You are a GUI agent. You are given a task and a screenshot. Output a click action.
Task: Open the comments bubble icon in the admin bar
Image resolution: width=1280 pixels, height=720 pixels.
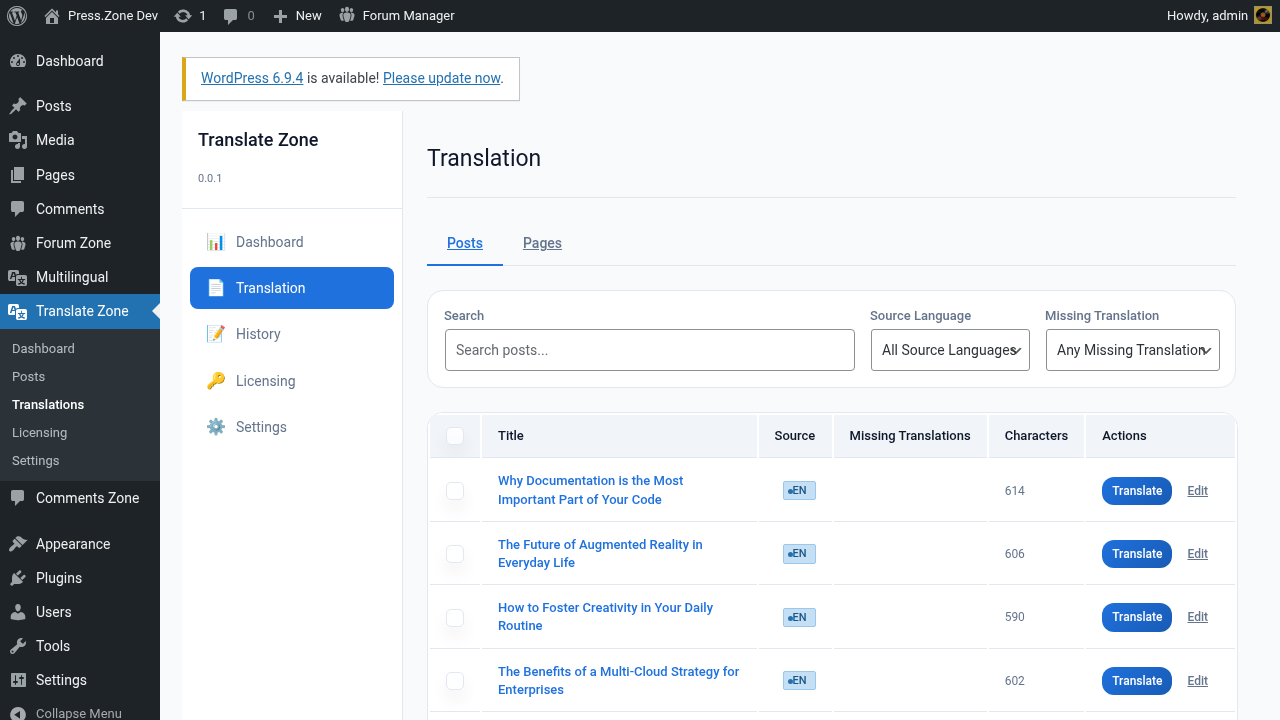pyautogui.click(x=231, y=16)
